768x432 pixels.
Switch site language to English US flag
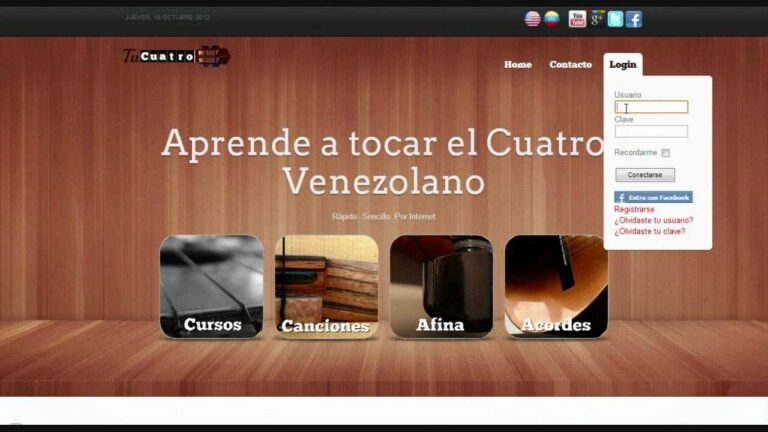click(x=532, y=19)
